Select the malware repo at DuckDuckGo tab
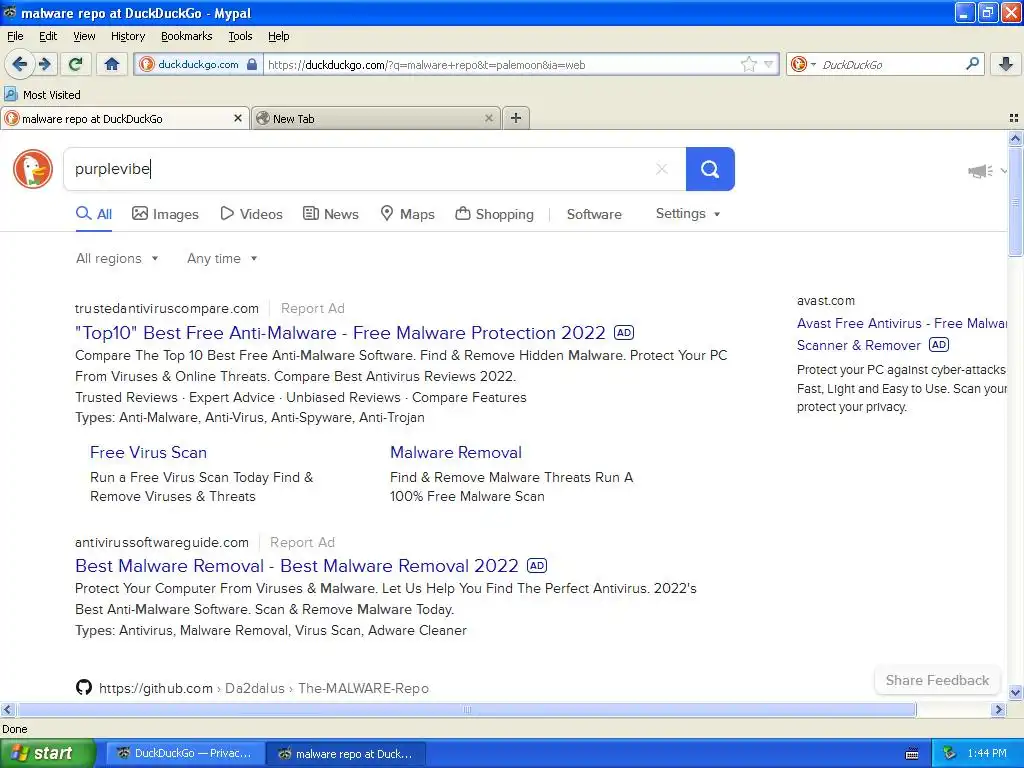Screen dimensions: 1024x768 [x=124, y=118]
